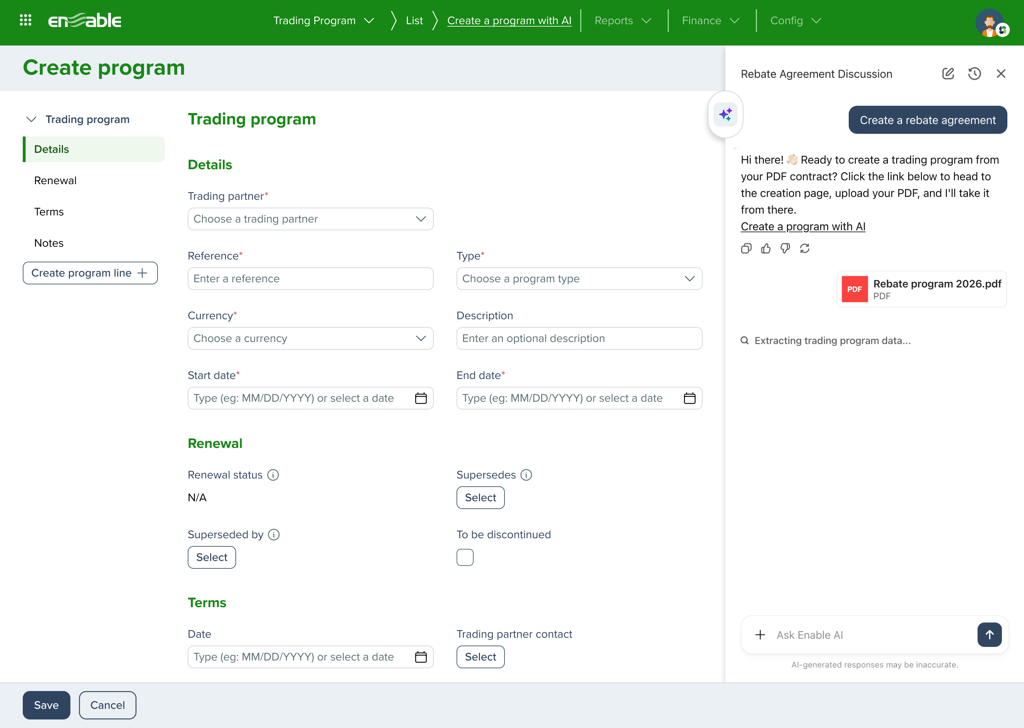The image size is (1024, 728).
Task: Regenerate the AI response
Action: (805, 248)
